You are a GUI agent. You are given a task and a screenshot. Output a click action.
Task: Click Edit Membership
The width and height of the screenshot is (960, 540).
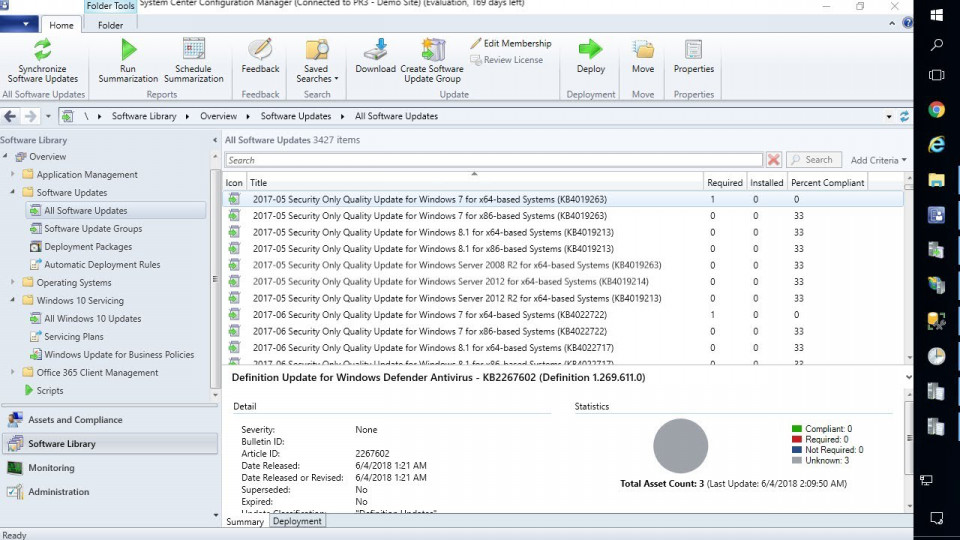click(x=511, y=43)
